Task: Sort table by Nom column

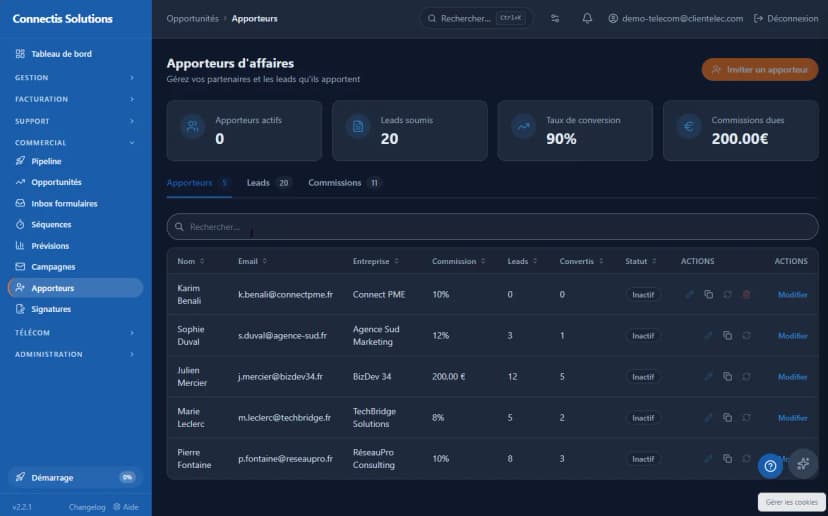Action: click(x=191, y=261)
